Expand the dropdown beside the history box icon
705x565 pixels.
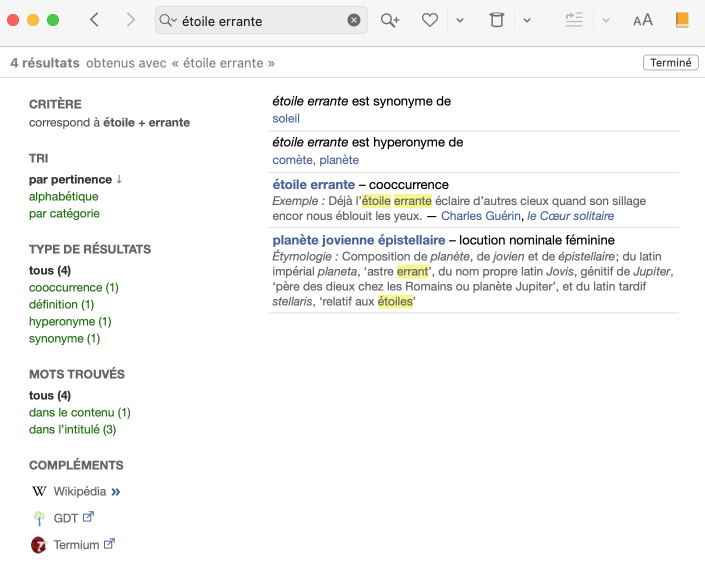coord(526,20)
